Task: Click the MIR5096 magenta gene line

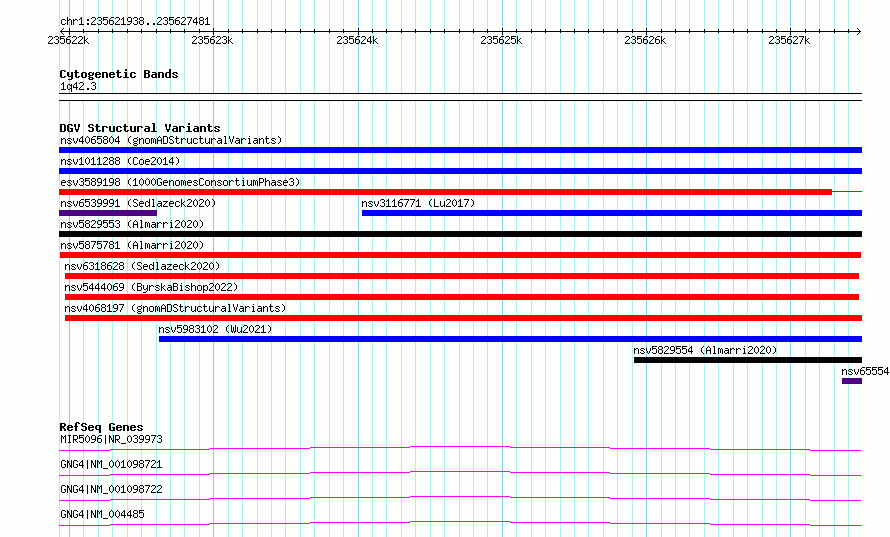Action: pyautogui.click(x=460, y=448)
